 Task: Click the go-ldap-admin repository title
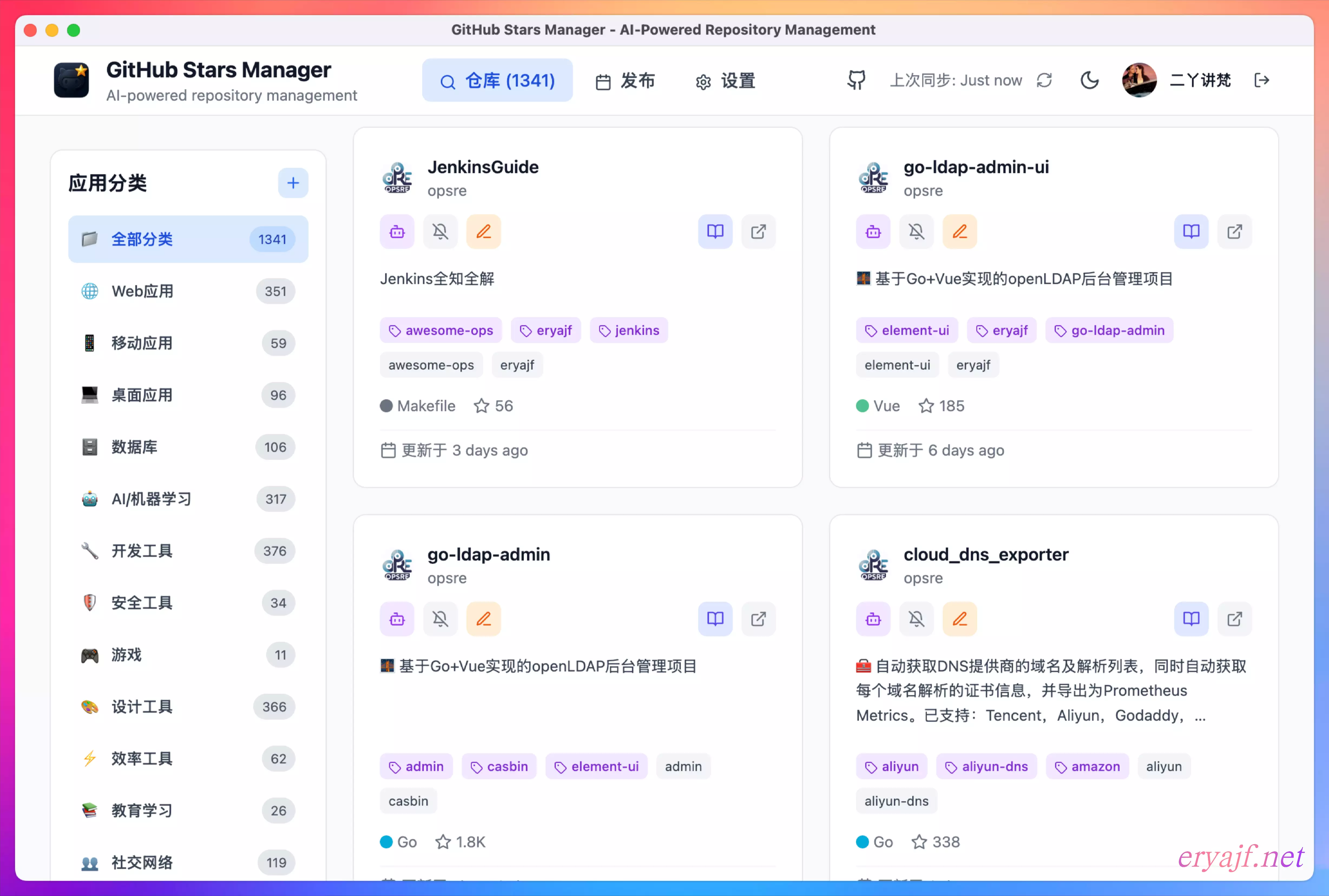click(489, 555)
